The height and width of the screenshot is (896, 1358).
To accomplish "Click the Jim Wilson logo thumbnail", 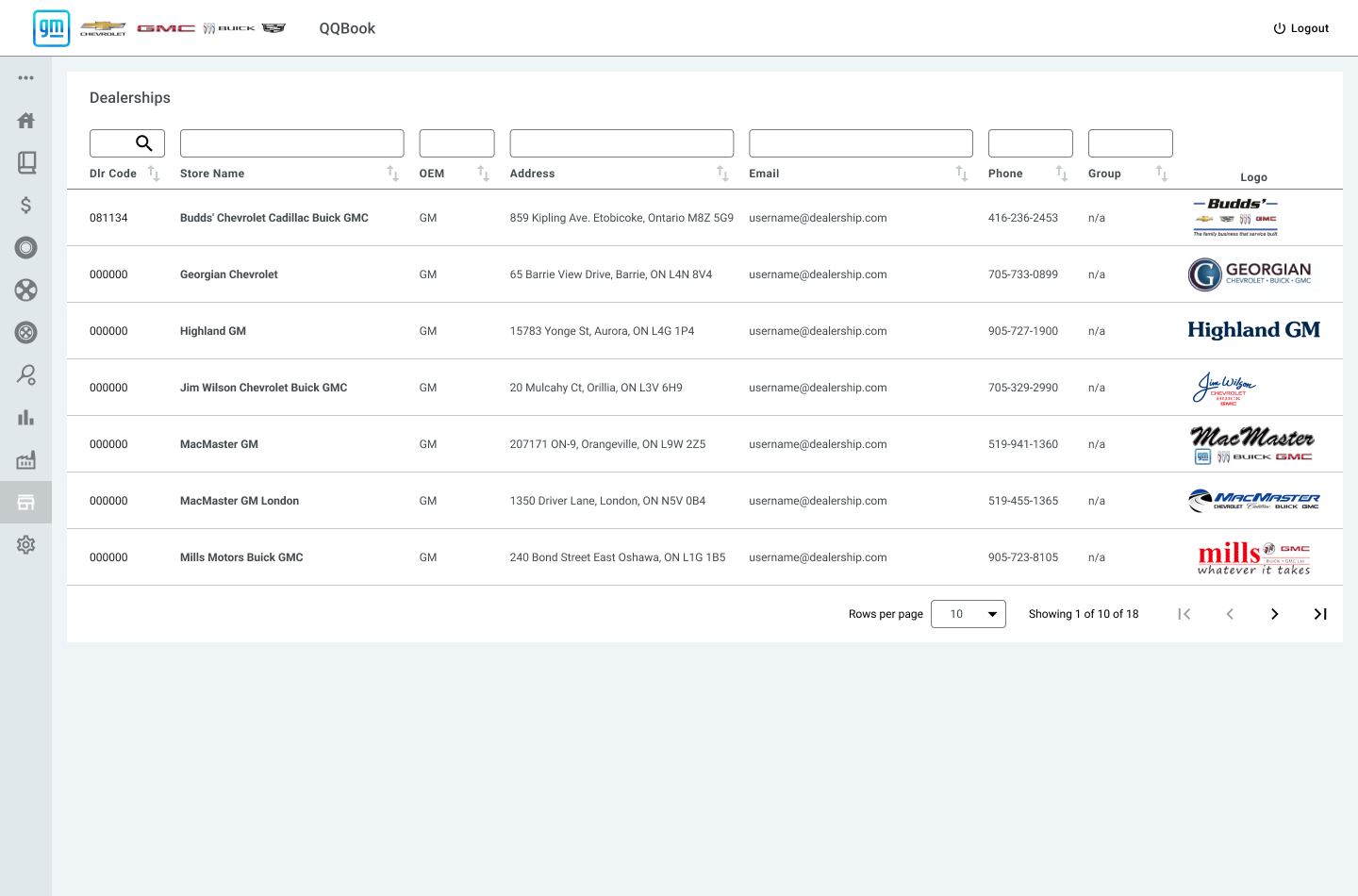I will (x=1224, y=388).
